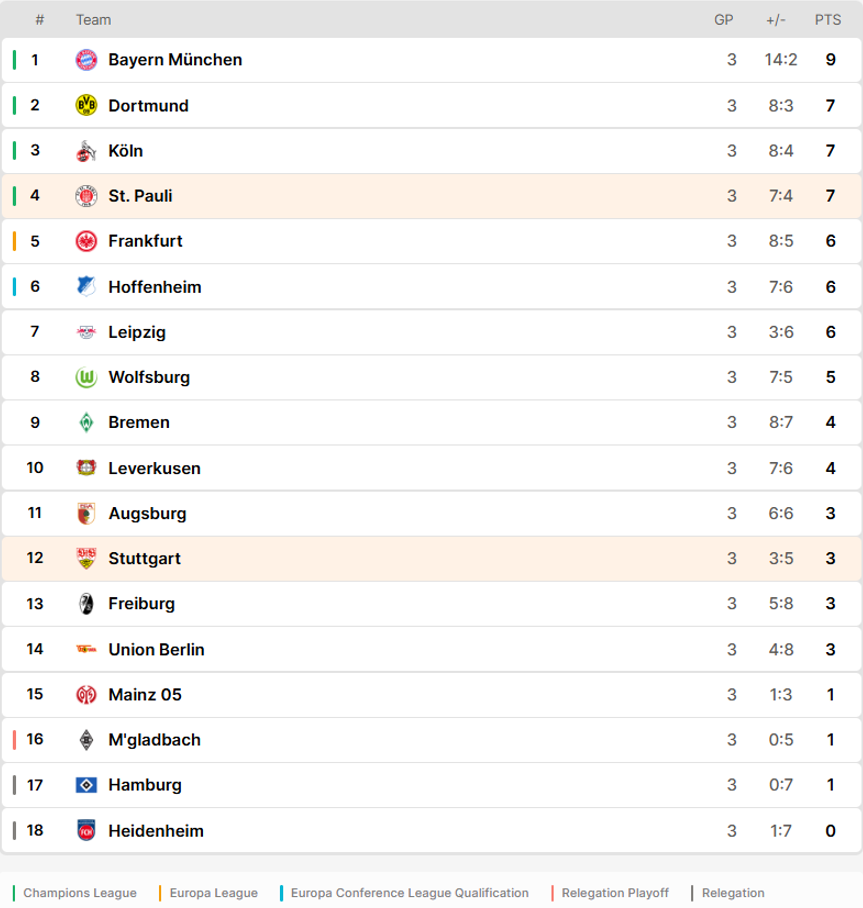Viewport: 863px width, 908px height.
Task: Click the Stuttgart team name
Action: [x=145, y=558]
